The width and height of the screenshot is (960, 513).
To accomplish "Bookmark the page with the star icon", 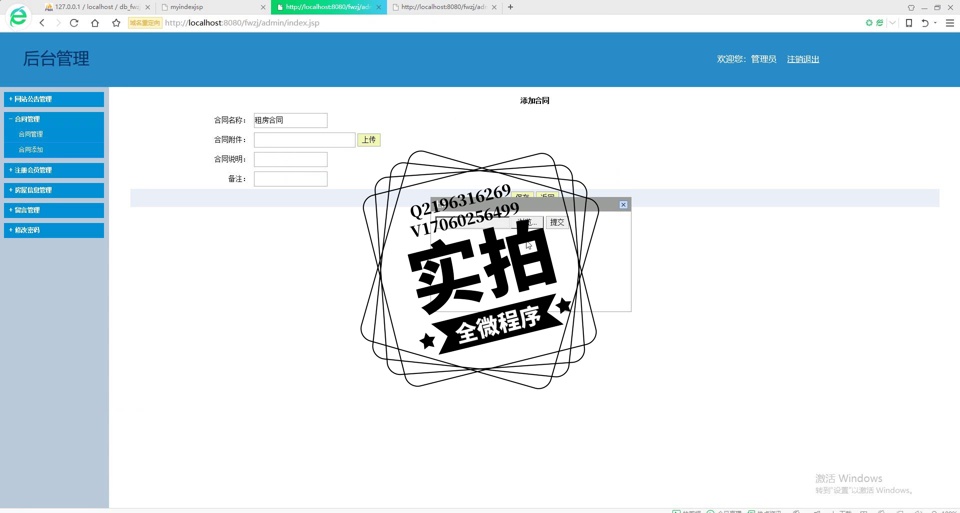I will (116, 23).
